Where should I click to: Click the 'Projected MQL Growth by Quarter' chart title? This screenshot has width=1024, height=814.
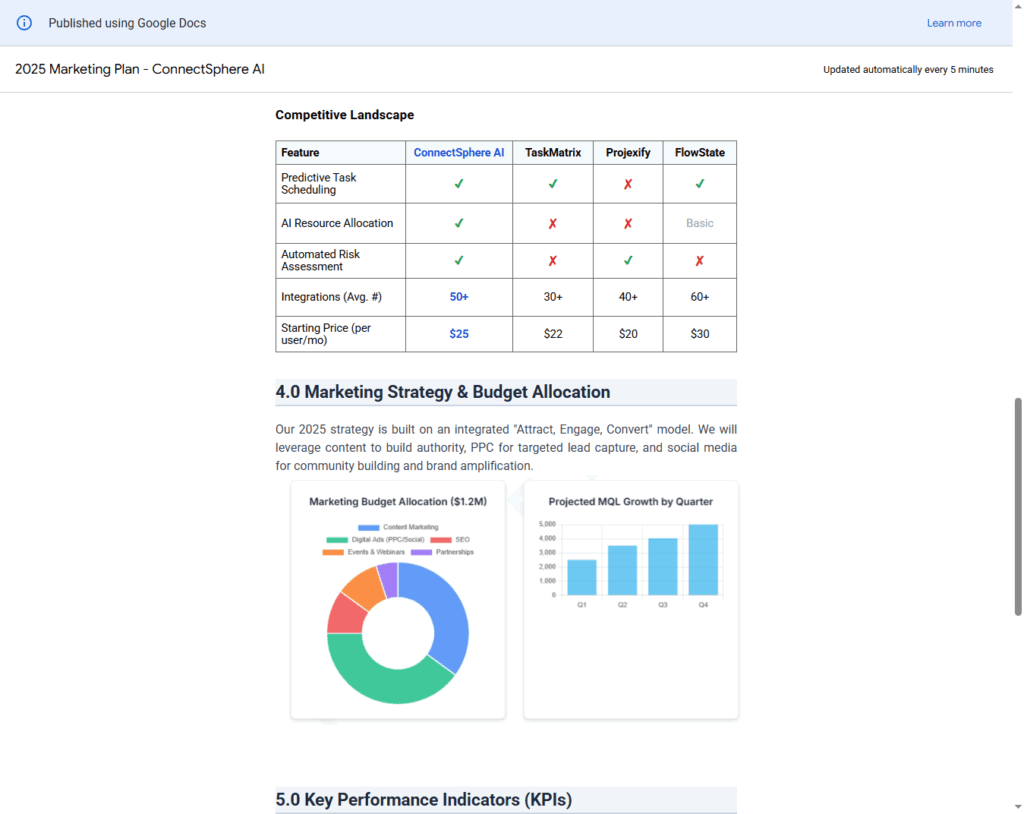coord(630,502)
